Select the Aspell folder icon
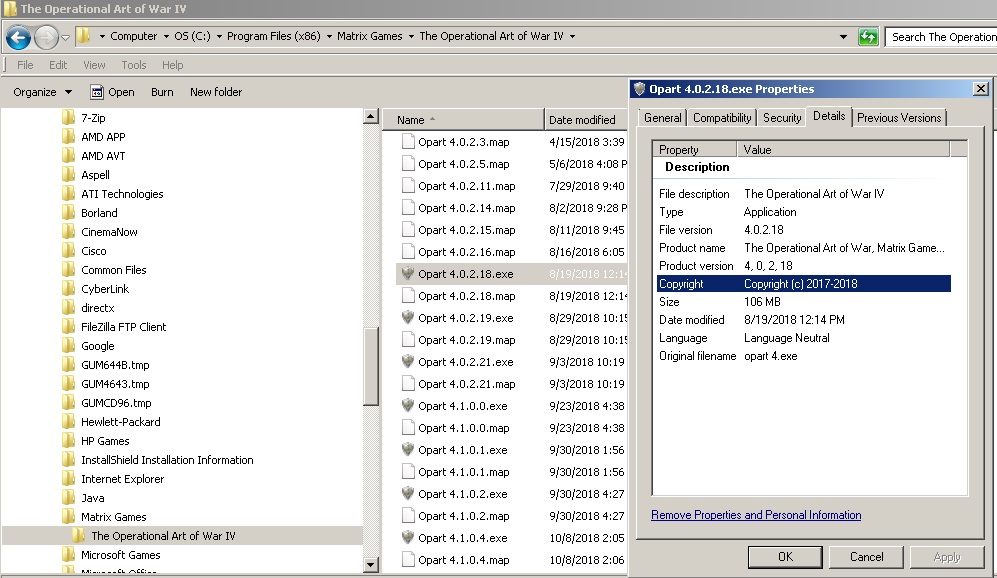This screenshot has height=578, width=997. point(69,175)
